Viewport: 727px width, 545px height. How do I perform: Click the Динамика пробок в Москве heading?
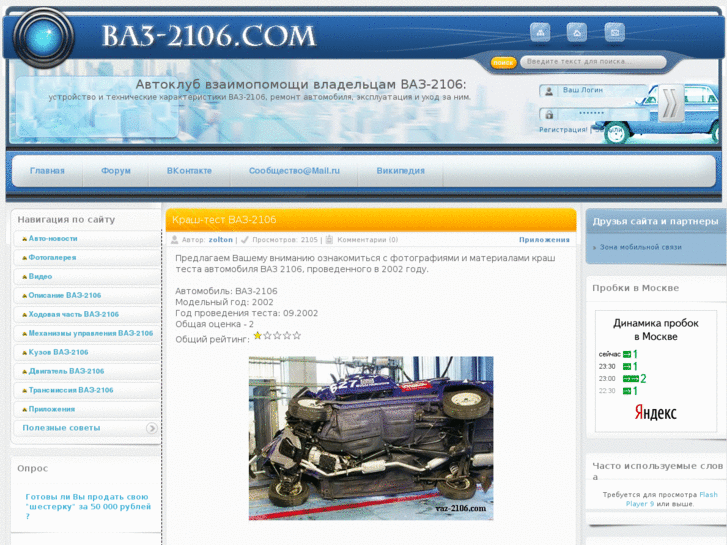click(x=656, y=330)
